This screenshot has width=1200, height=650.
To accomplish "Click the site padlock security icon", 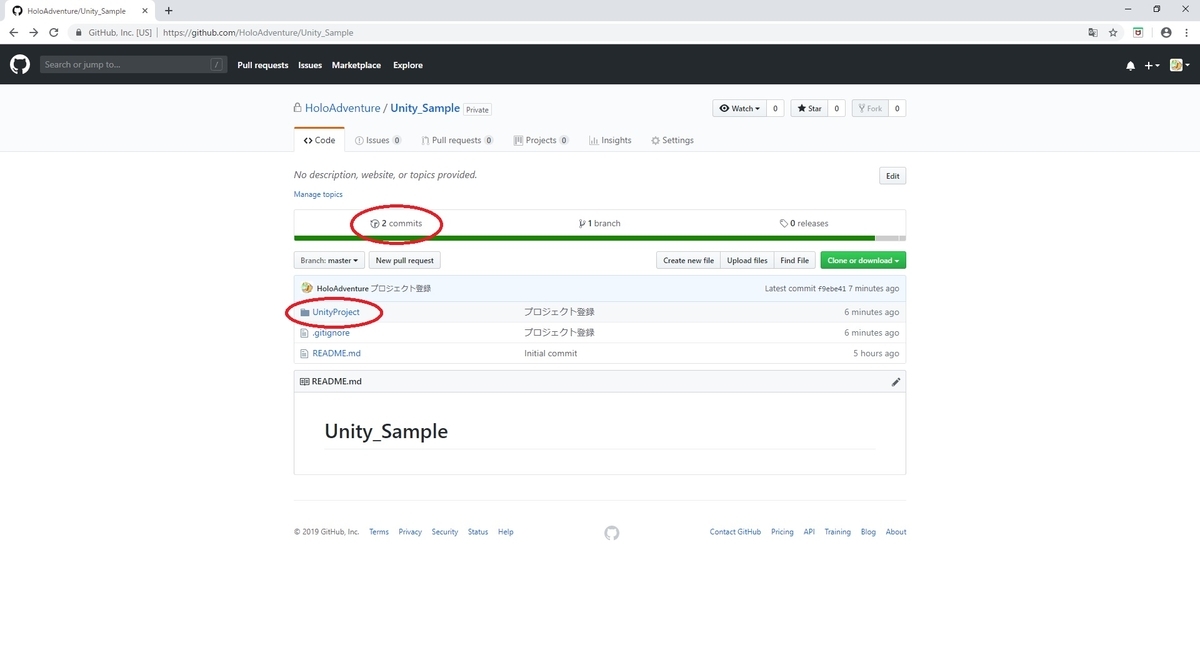I will (78, 32).
